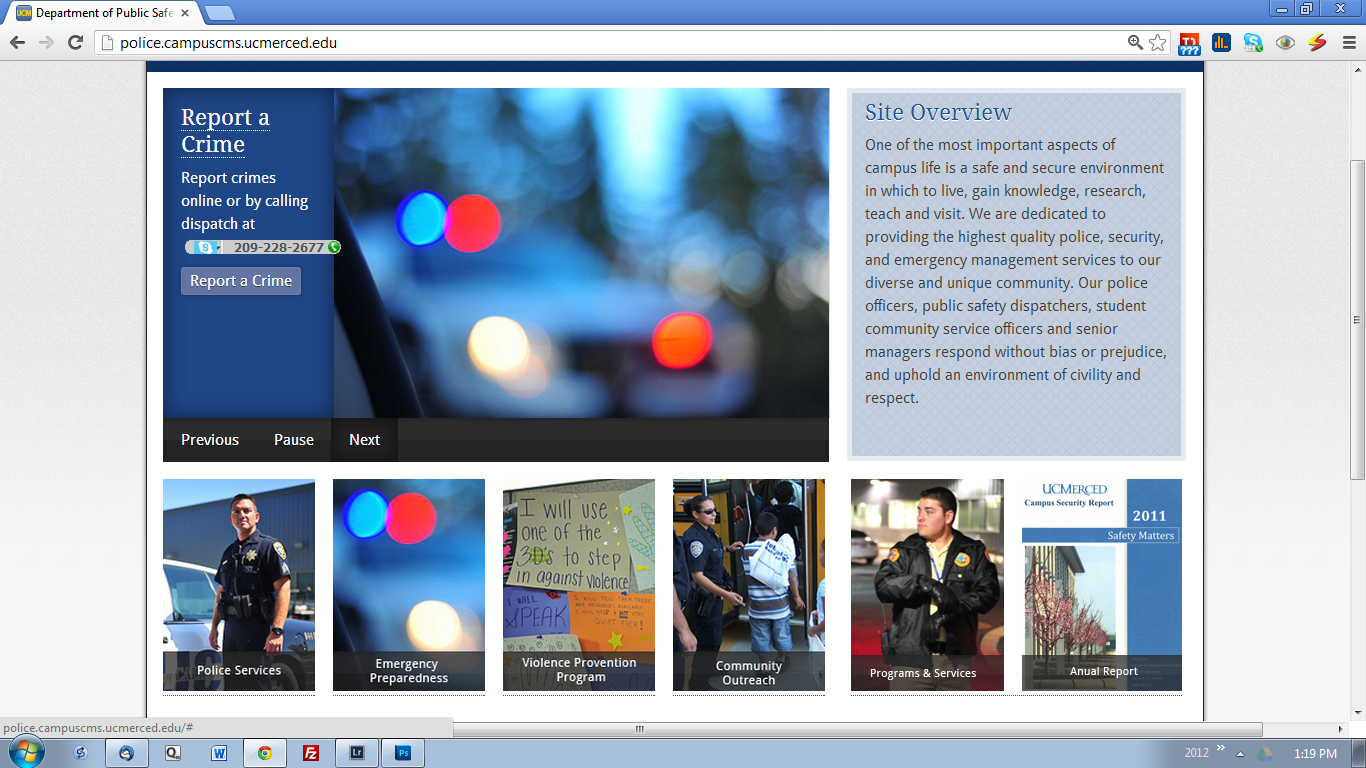Viewport: 1366px width, 768px height.
Task: Go to the Previous slide
Action: coord(210,440)
